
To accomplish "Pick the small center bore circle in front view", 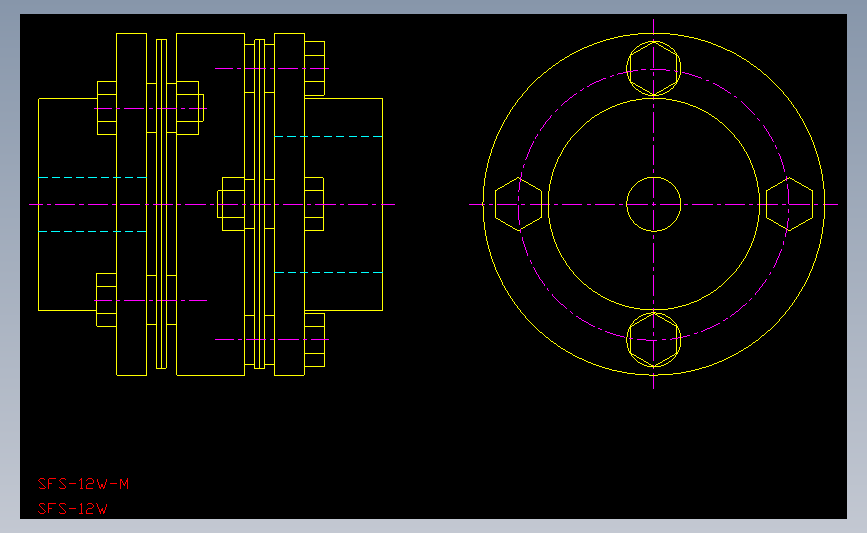I will 654,205.
